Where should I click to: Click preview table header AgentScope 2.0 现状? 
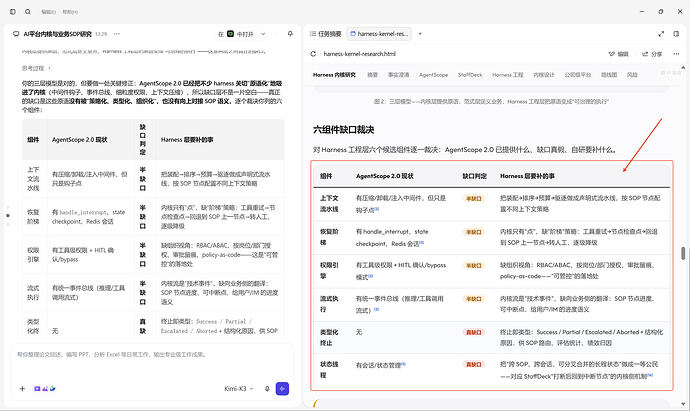pos(385,176)
